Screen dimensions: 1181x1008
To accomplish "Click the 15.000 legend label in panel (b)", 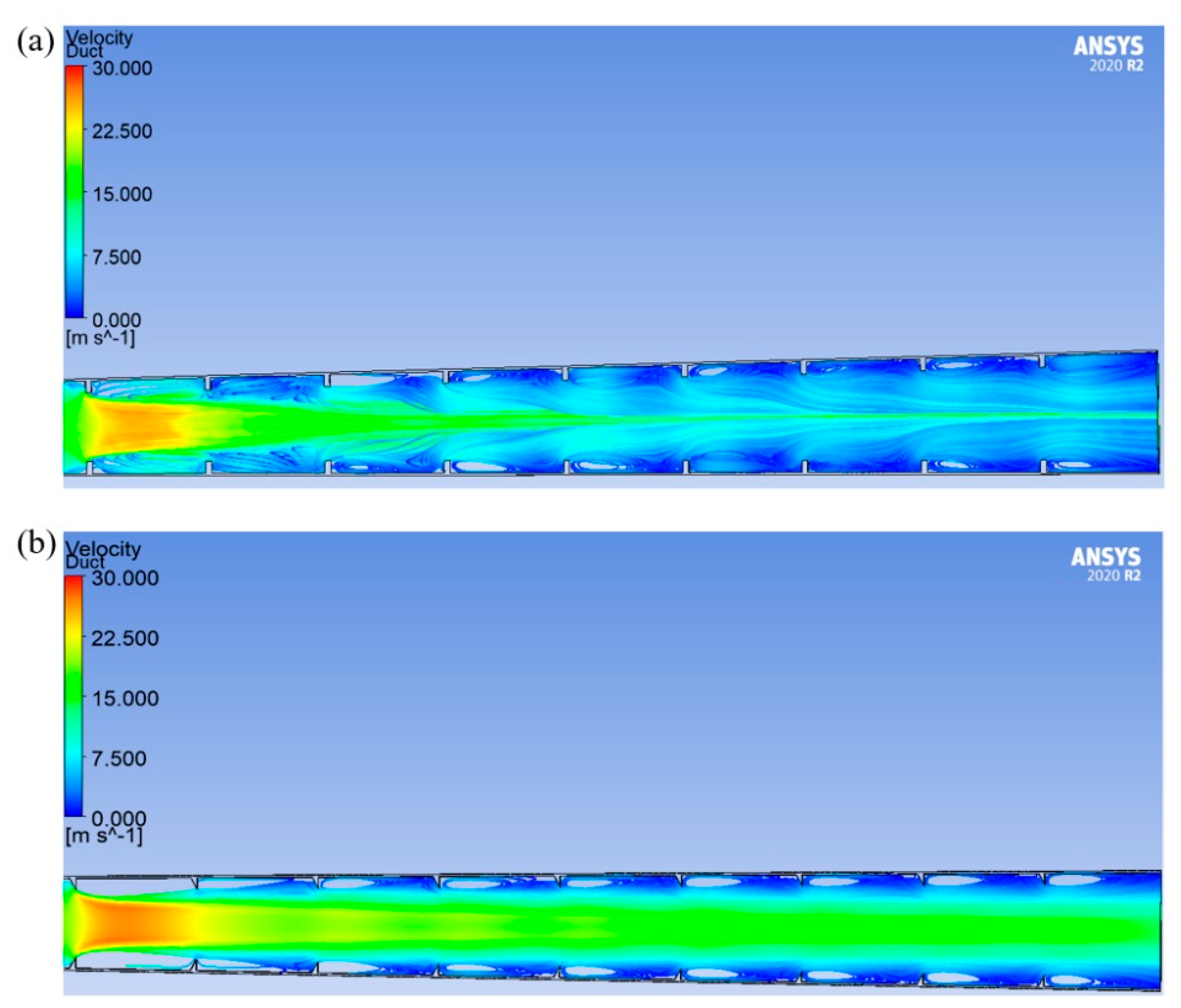I will click(x=125, y=698).
